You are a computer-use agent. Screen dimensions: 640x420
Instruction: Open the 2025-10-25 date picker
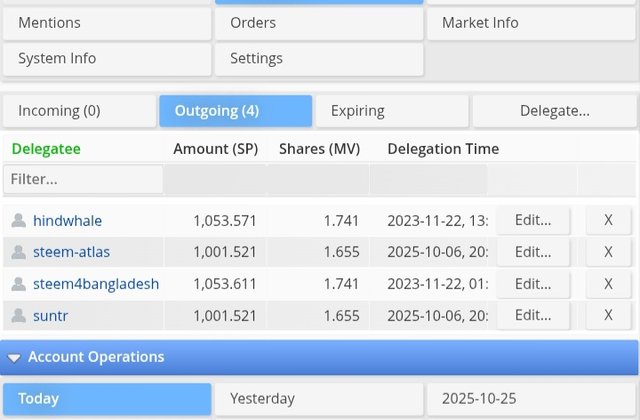pyautogui.click(x=531, y=399)
